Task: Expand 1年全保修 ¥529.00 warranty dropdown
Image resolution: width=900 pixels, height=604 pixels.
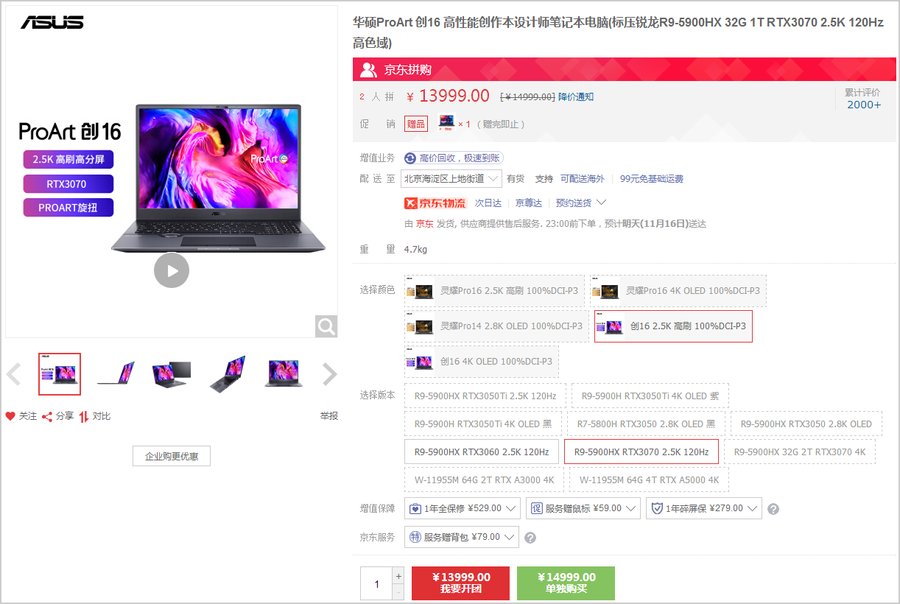Action: (462, 508)
